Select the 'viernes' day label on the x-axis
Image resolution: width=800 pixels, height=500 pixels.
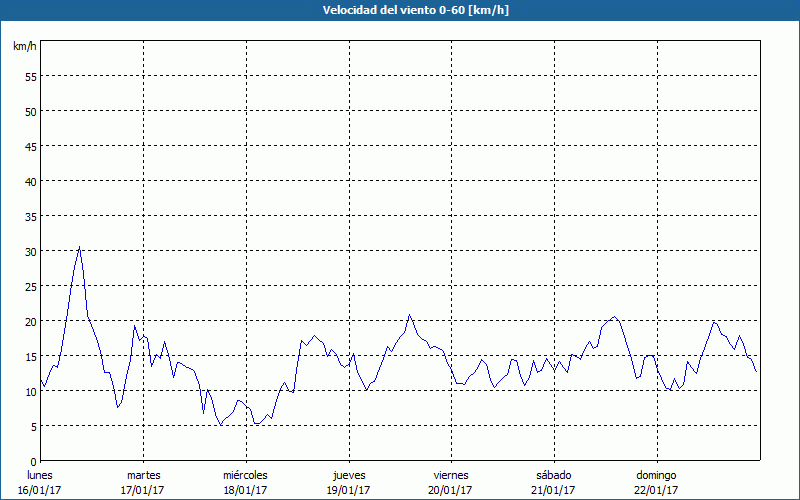click(451, 475)
